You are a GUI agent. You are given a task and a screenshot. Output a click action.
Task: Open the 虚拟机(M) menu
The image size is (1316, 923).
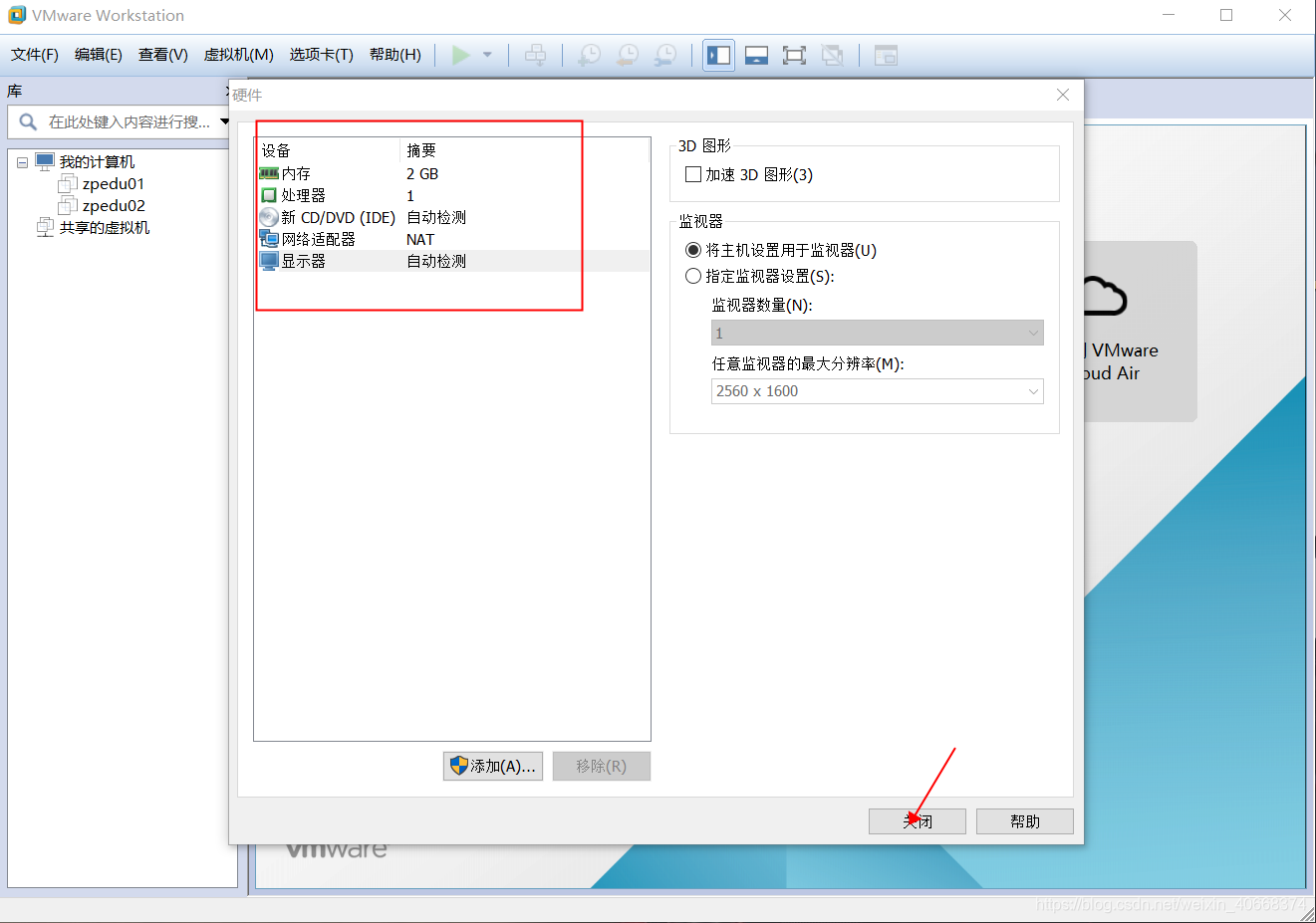(239, 55)
